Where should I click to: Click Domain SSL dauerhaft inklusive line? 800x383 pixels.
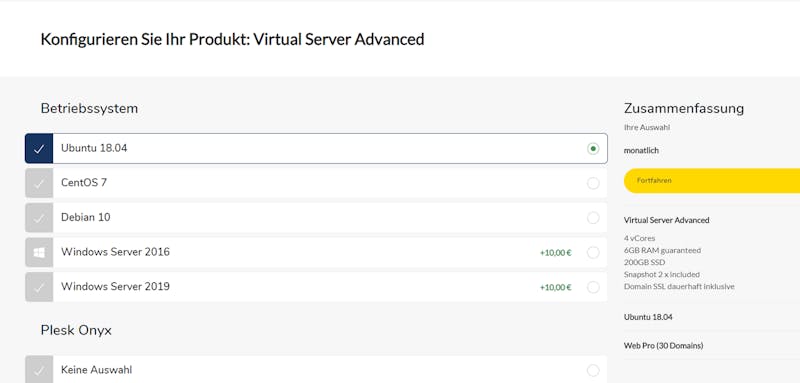[679, 287]
